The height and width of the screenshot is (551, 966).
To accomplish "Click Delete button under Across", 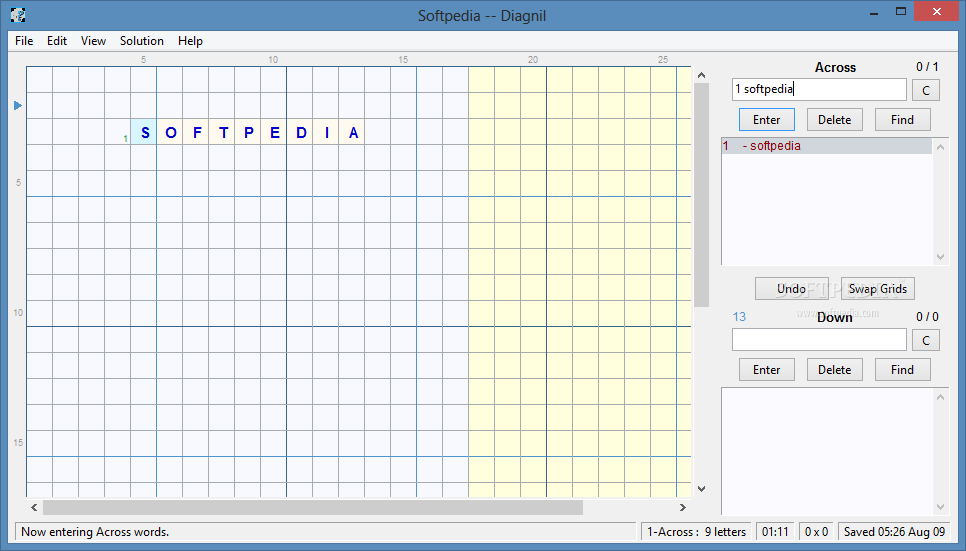I will pos(834,120).
